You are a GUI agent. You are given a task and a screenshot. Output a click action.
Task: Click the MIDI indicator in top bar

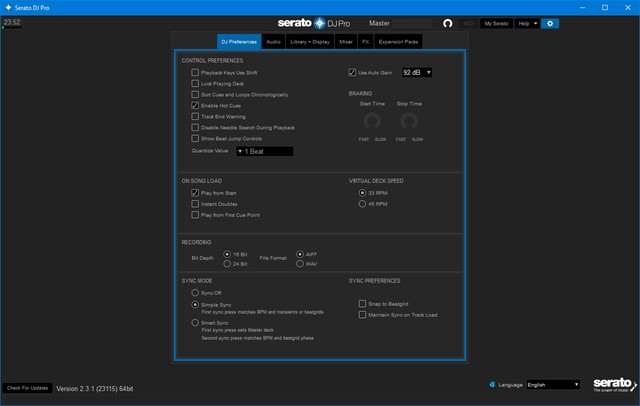(x=468, y=23)
